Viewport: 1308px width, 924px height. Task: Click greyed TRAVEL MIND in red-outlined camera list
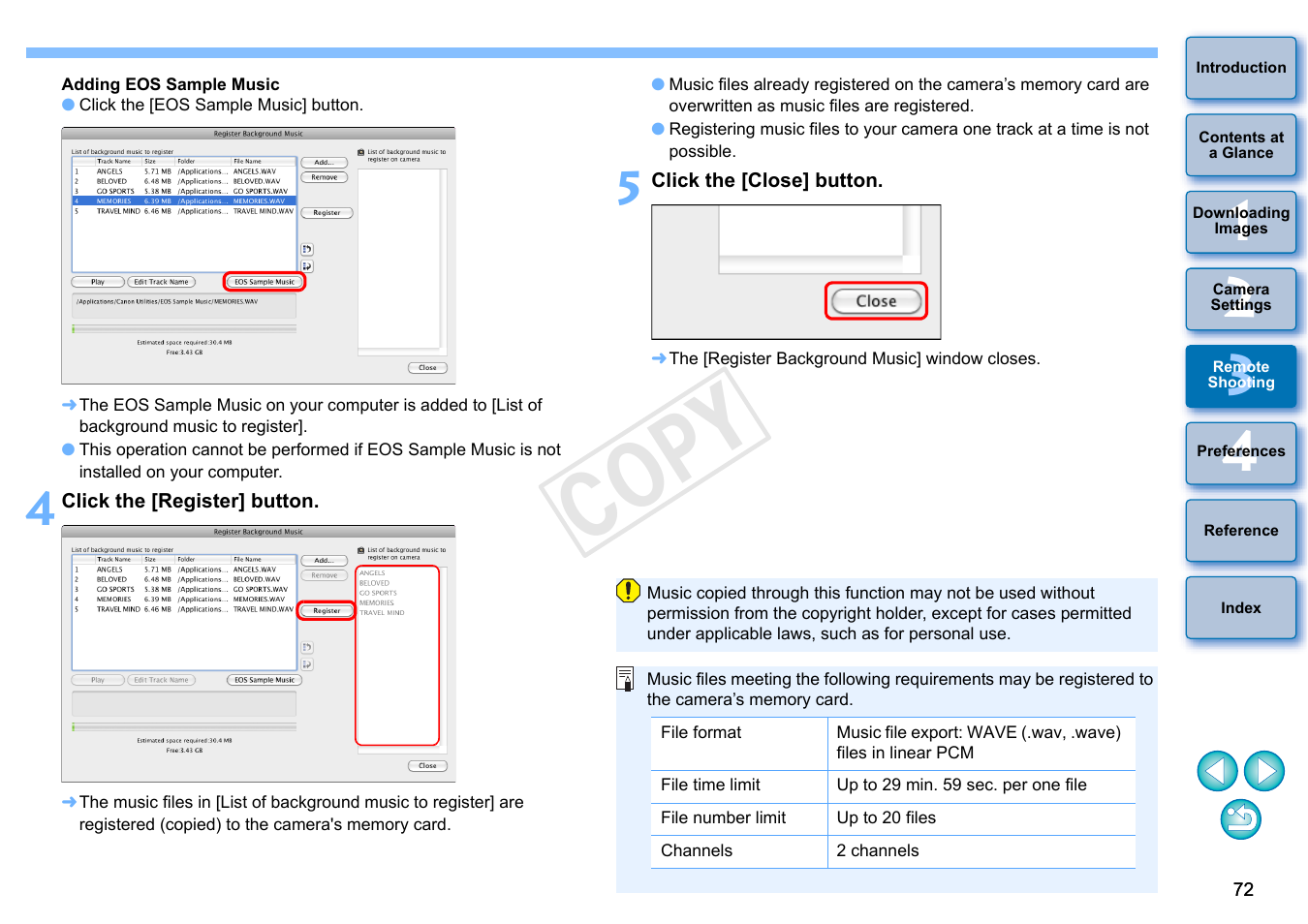click(x=382, y=613)
